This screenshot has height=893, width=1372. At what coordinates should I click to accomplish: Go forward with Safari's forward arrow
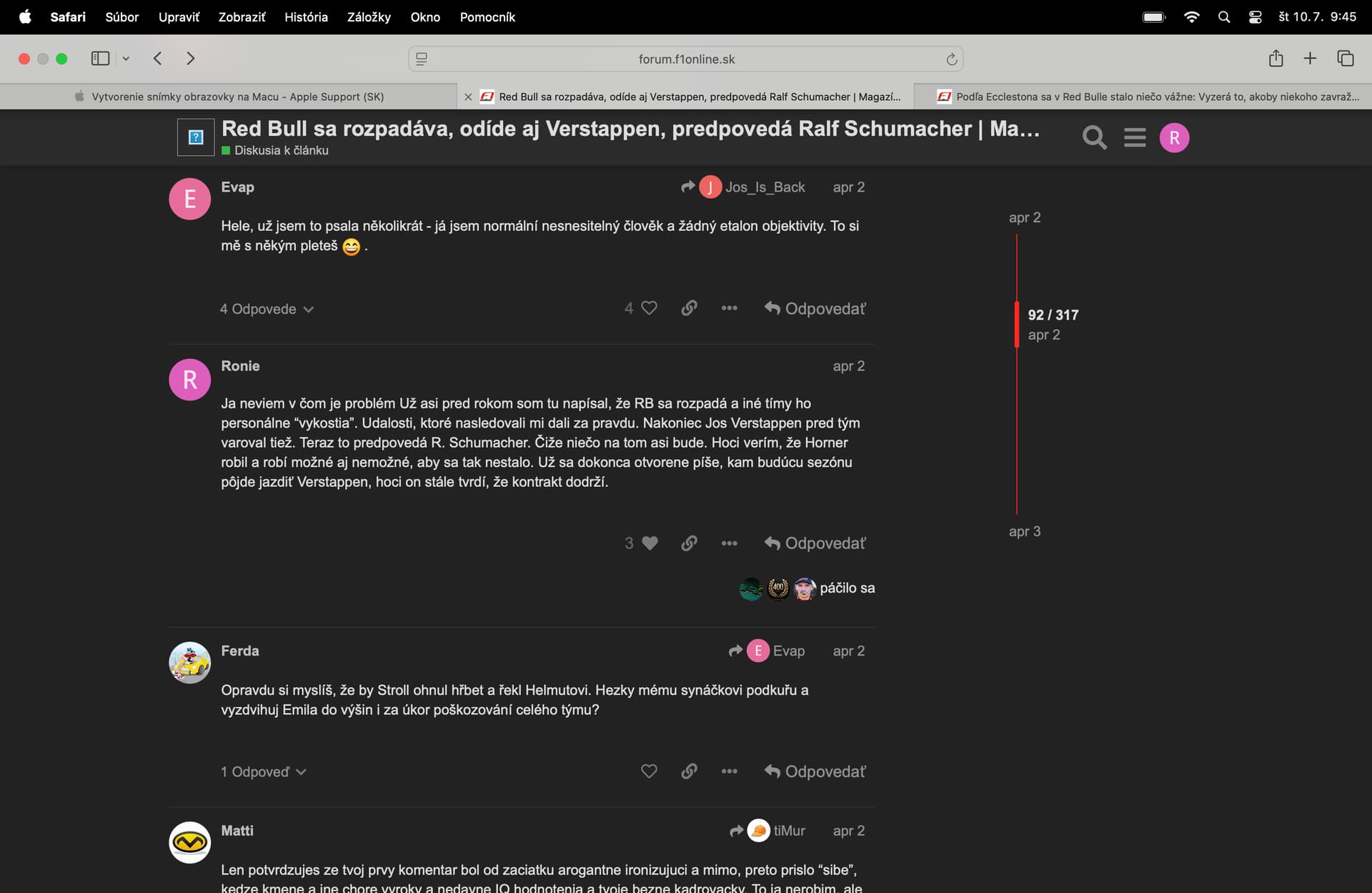point(190,59)
